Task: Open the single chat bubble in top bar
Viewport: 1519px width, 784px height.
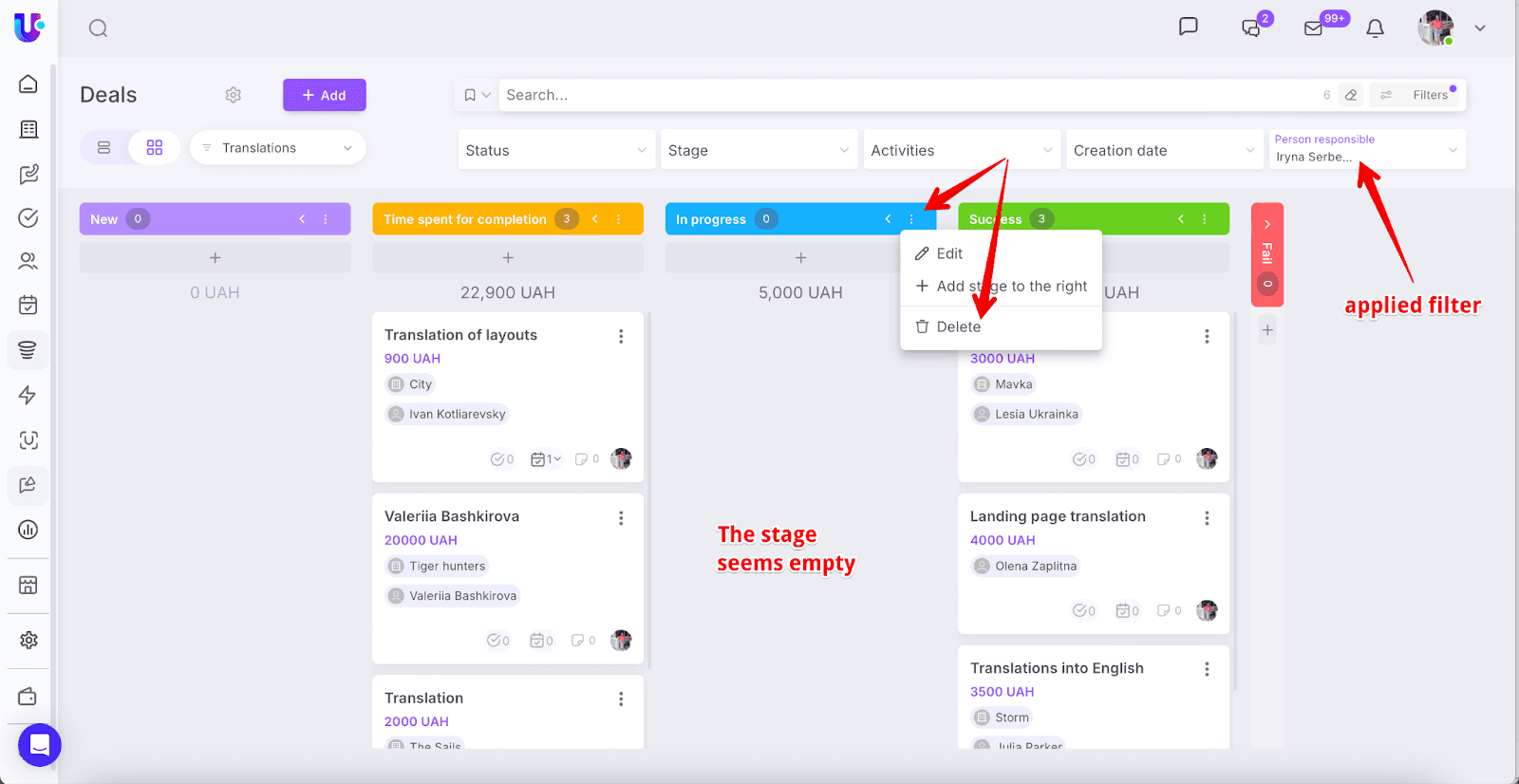Action: click(x=1188, y=27)
